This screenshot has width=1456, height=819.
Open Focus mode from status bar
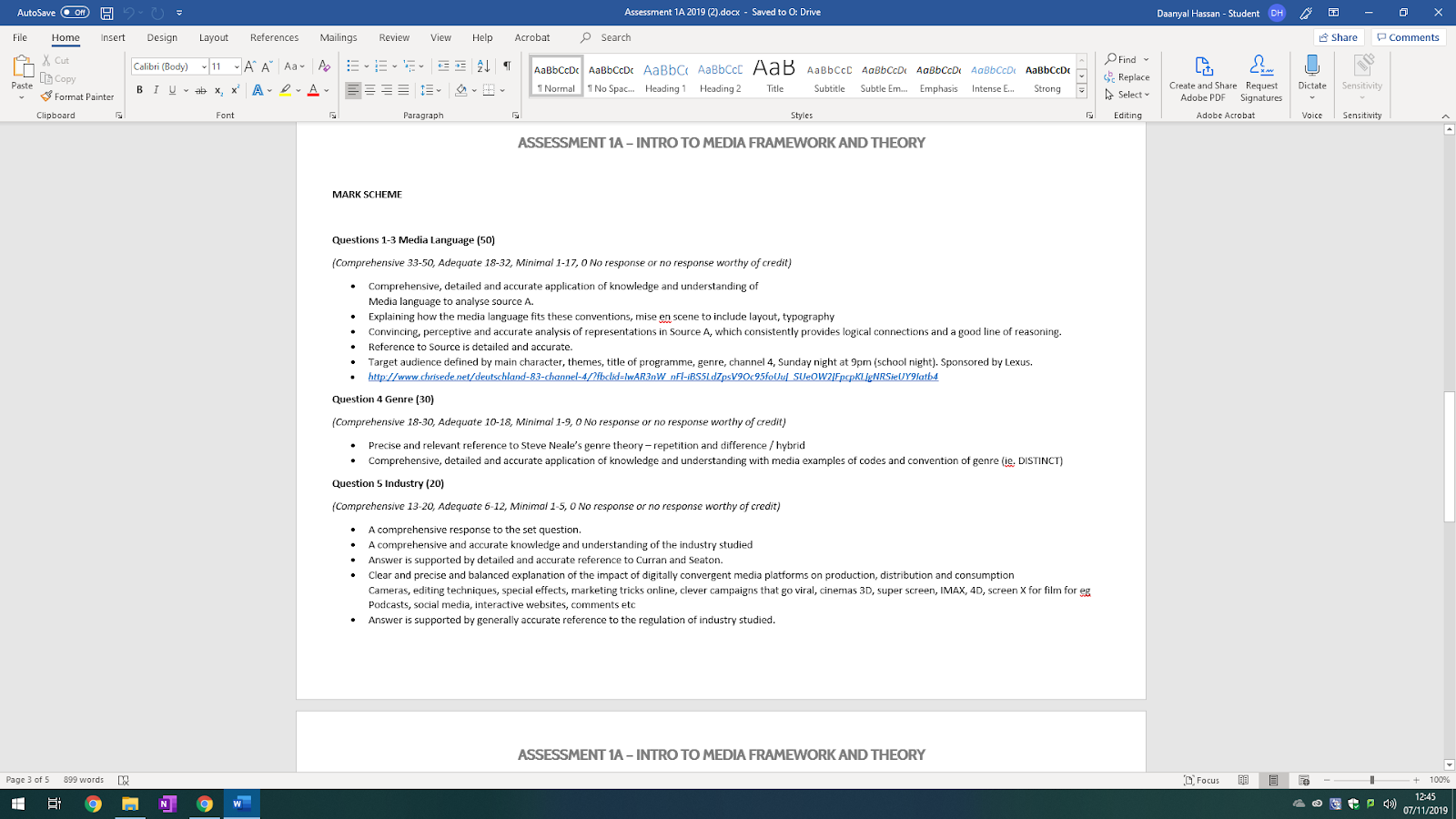1202,780
